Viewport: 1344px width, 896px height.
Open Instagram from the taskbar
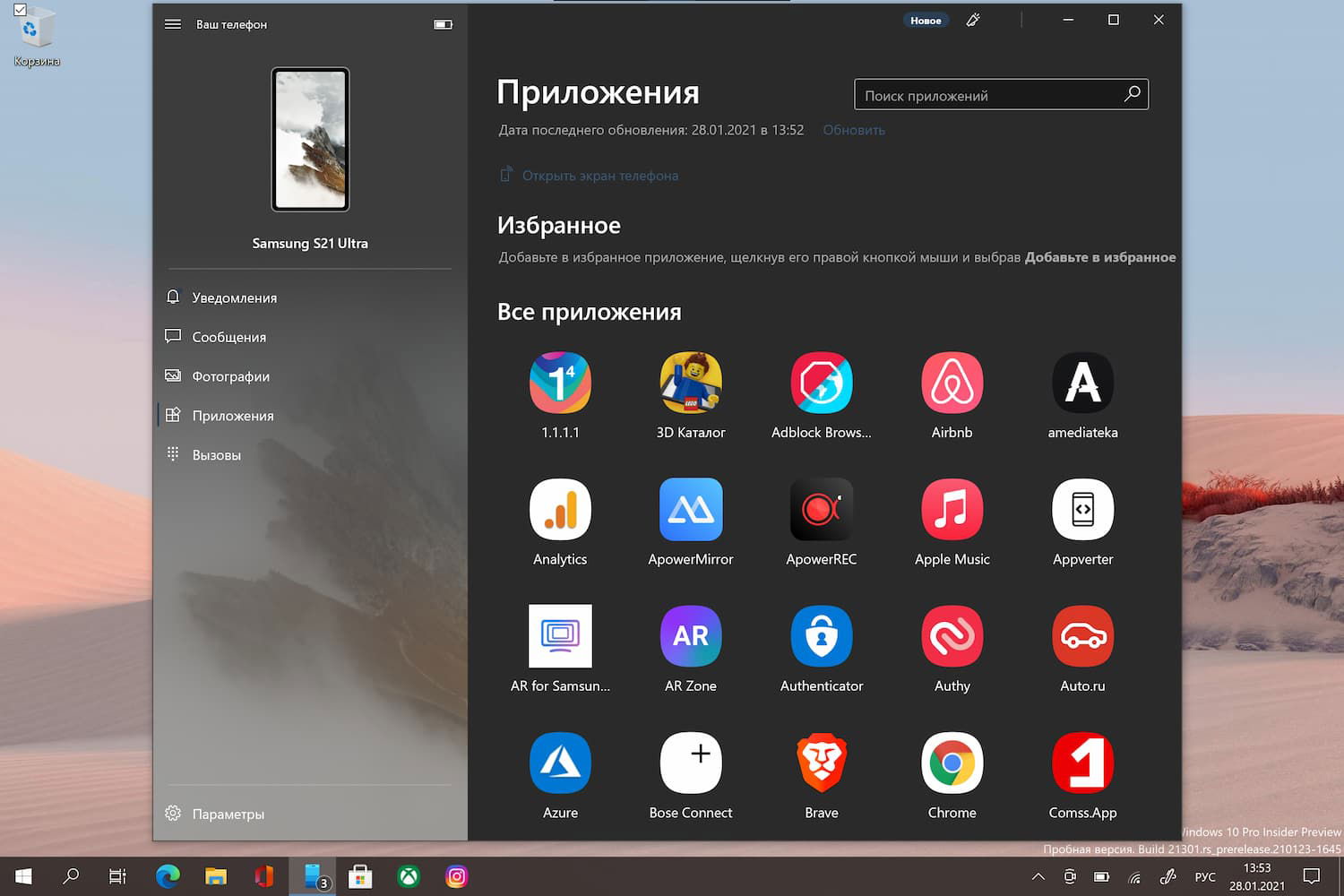click(x=457, y=876)
